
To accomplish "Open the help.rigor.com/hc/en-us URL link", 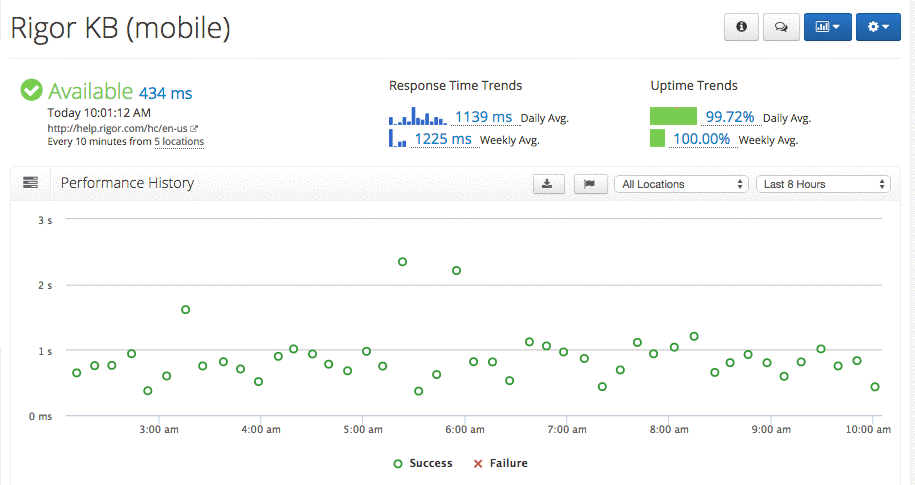I will 117,128.
